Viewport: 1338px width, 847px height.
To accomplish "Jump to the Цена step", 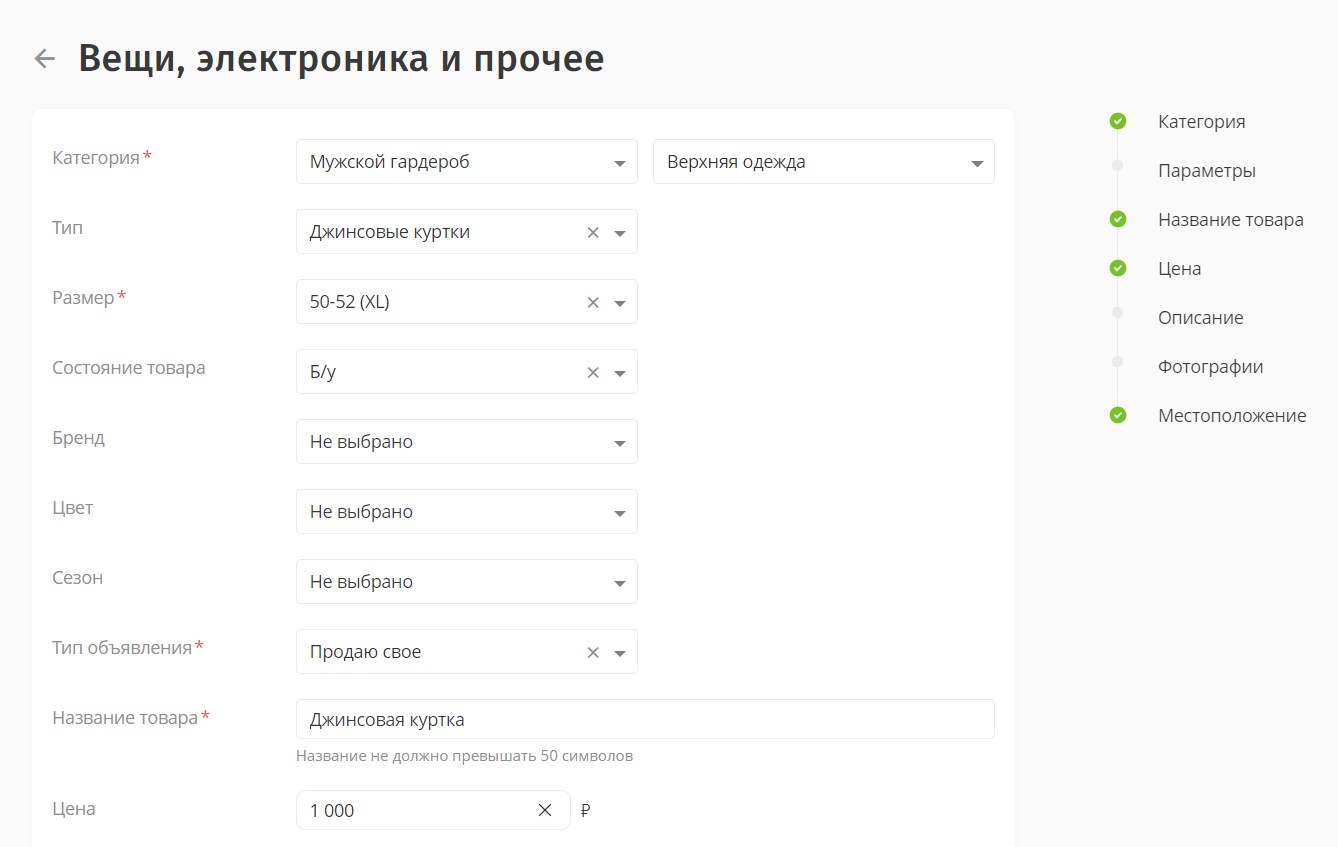I will (x=1179, y=269).
